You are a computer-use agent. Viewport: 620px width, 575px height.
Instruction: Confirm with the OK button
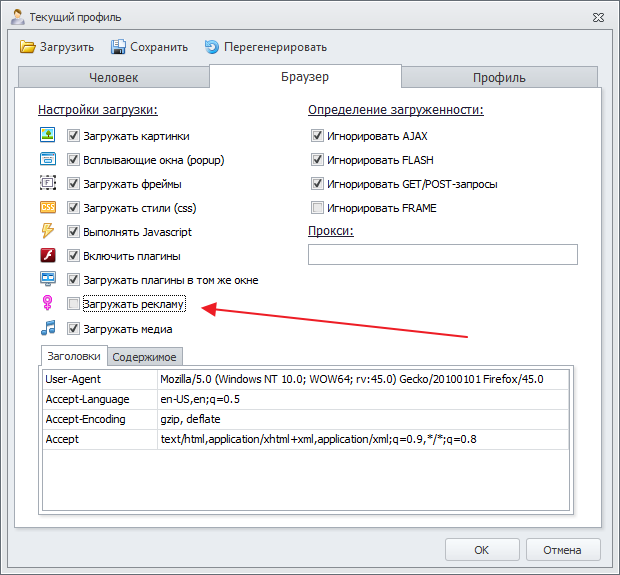click(482, 550)
